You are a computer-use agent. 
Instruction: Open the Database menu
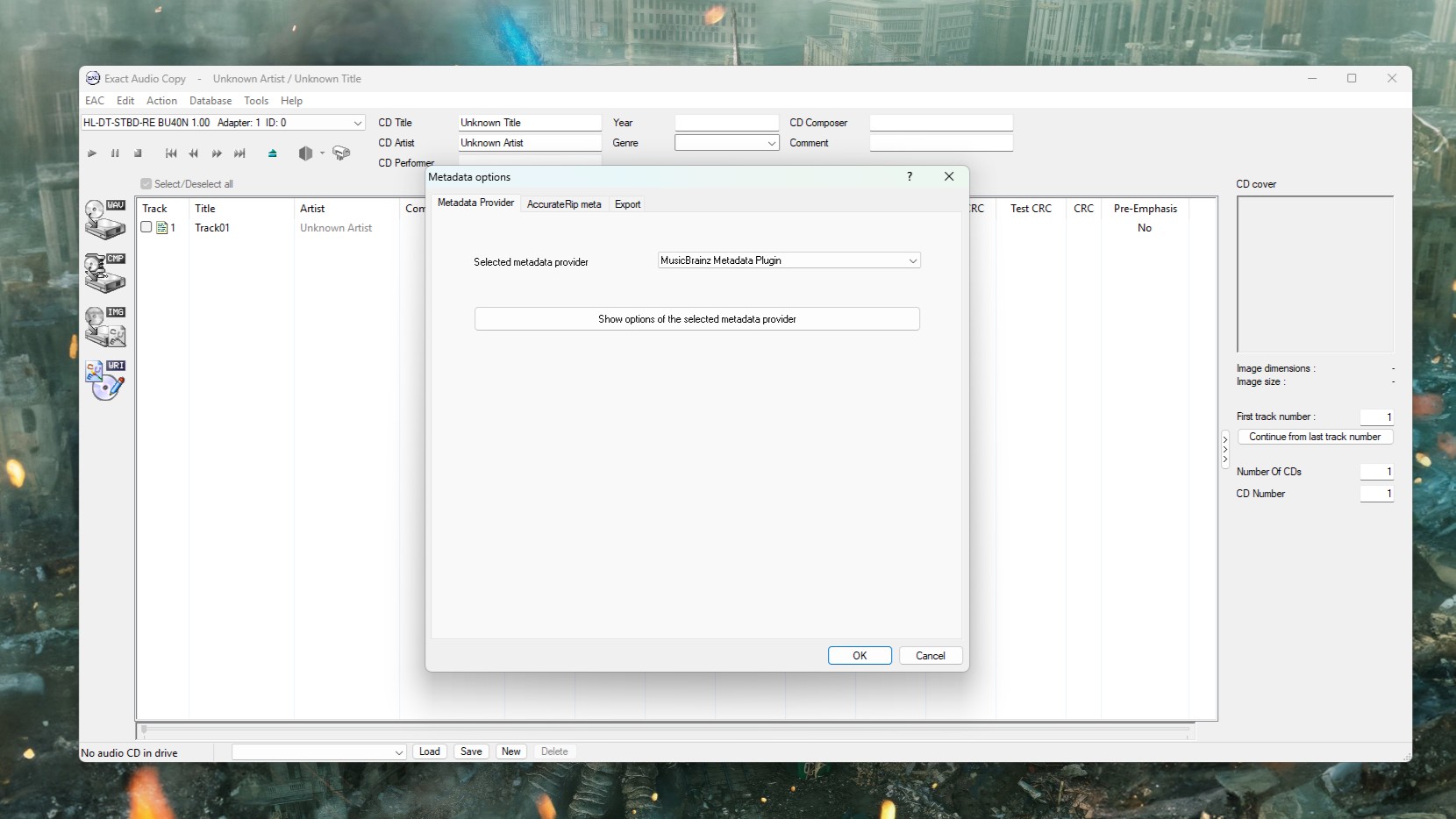211,101
